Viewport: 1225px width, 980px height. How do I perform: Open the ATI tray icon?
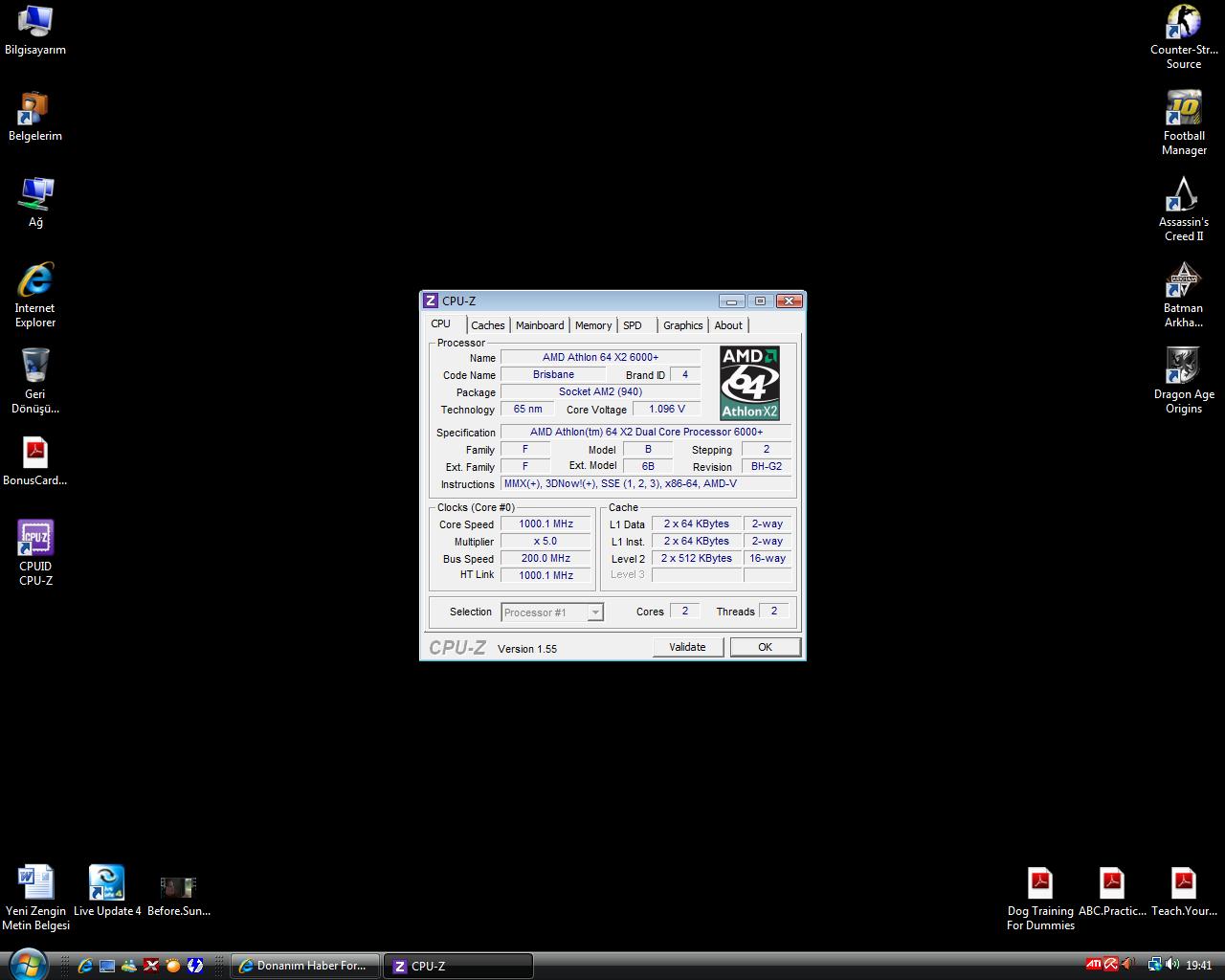[1094, 964]
